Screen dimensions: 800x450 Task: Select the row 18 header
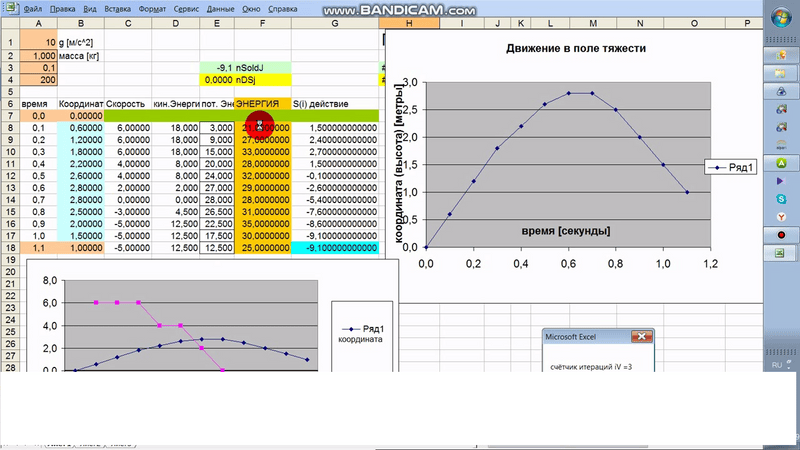(10, 246)
